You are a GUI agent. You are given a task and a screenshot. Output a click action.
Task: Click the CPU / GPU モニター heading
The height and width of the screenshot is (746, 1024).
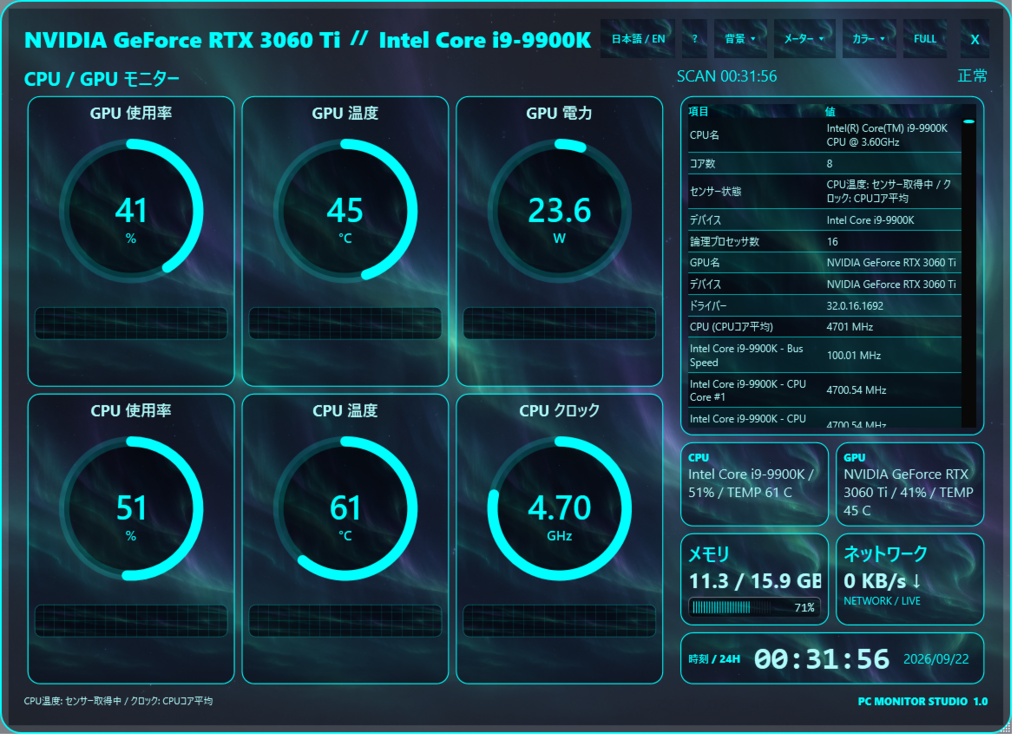[x=103, y=80]
